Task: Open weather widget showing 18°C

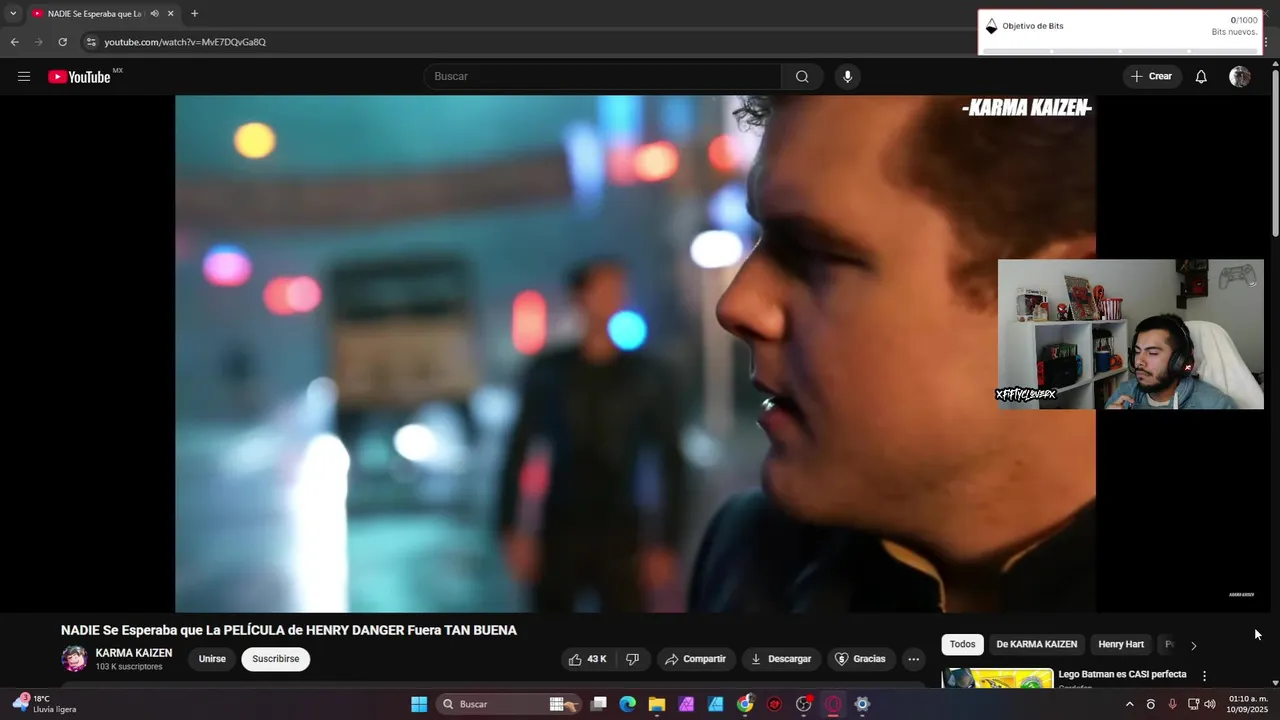Action: 45,704
